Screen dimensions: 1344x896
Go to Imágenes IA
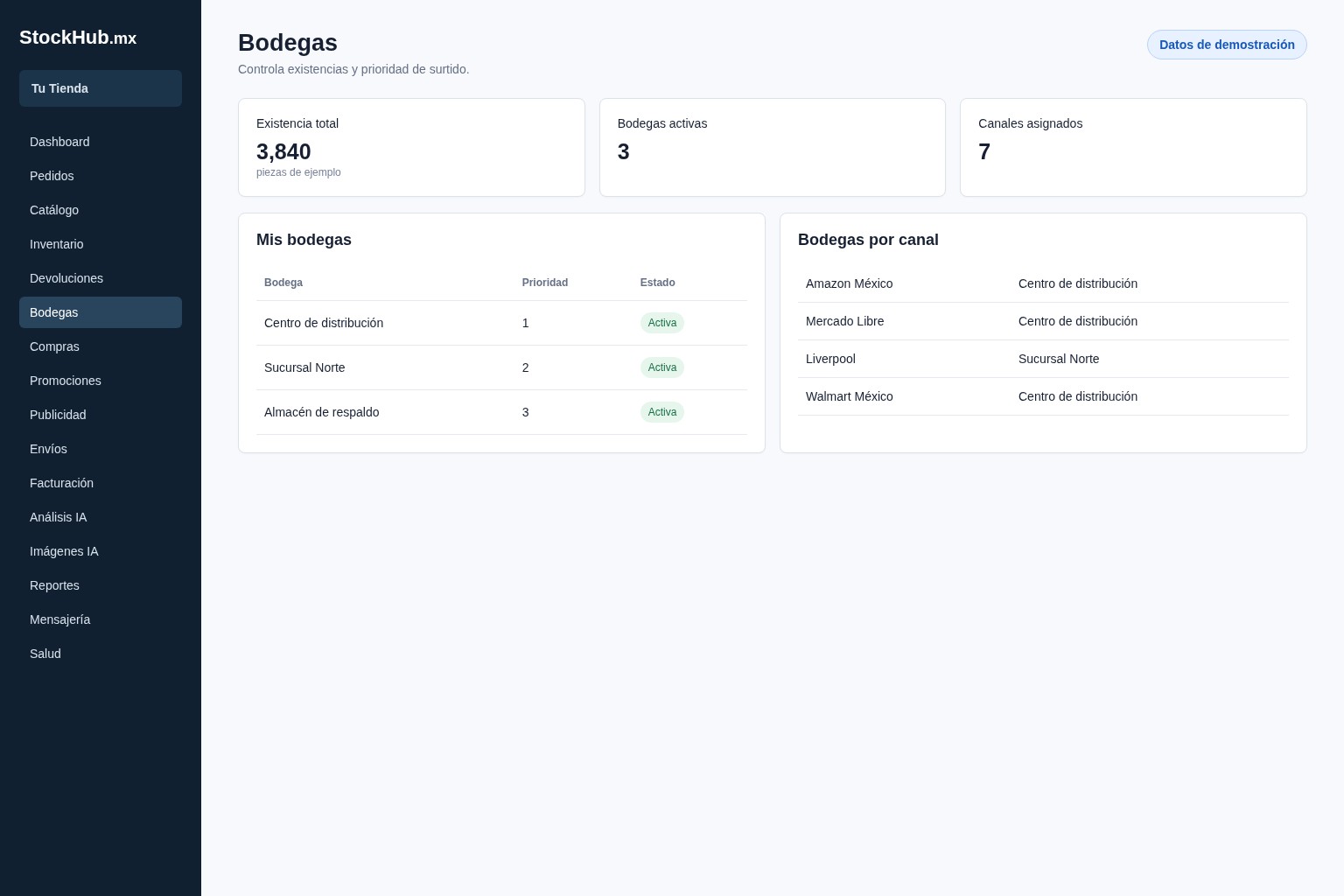point(101,551)
